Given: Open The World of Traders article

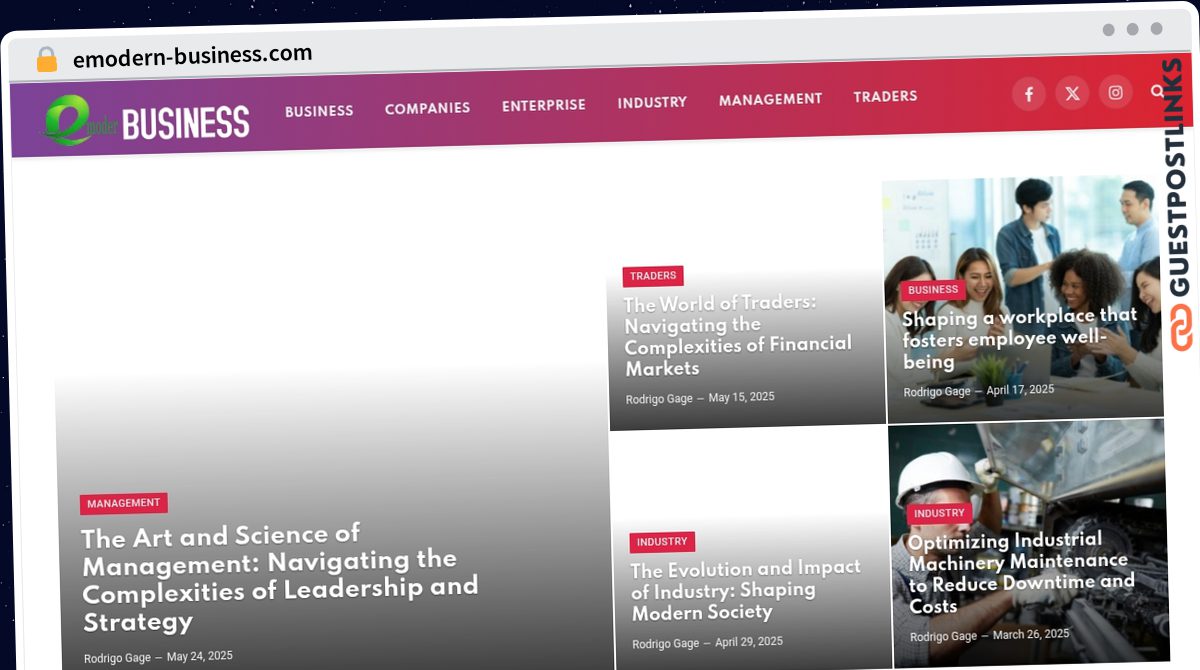Looking at the screenshot, I should click(738, 335).
